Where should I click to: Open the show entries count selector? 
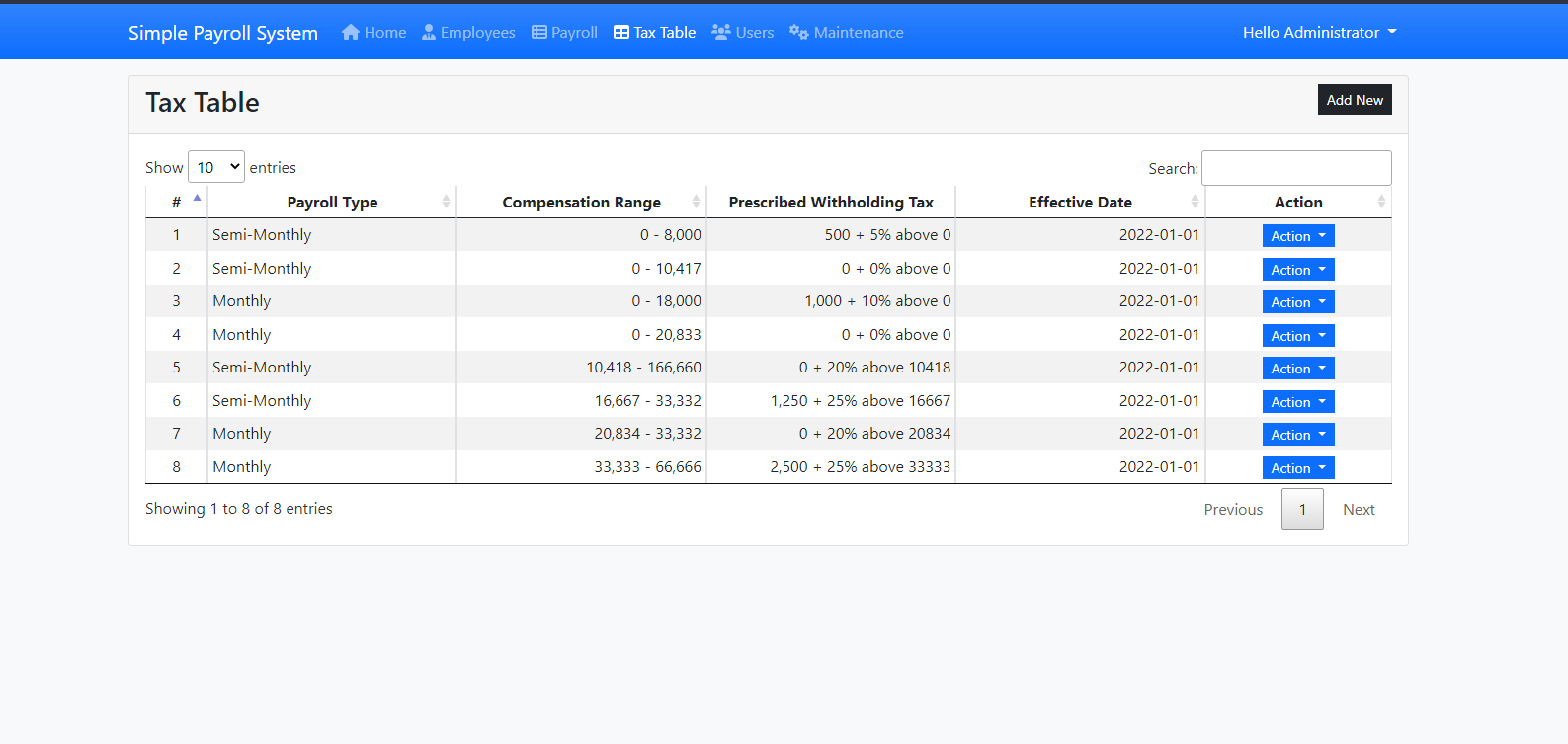(216, 167)
